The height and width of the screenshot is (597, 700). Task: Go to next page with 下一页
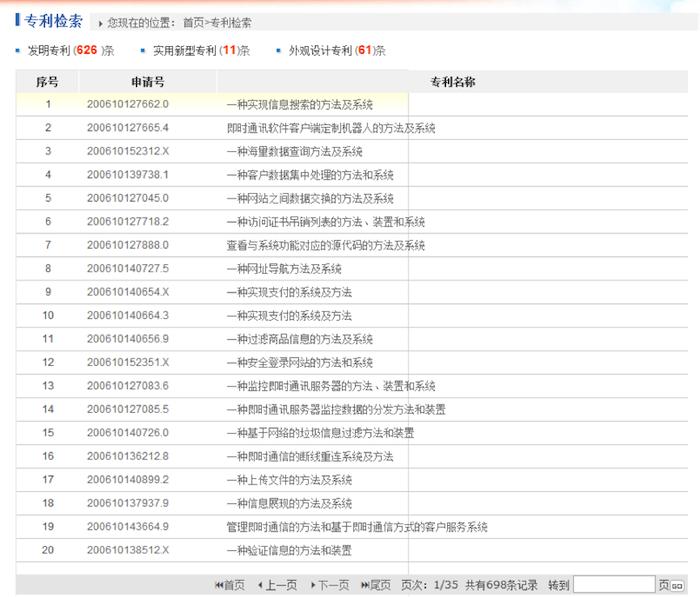pyautogui.click(x=329, y=584)
